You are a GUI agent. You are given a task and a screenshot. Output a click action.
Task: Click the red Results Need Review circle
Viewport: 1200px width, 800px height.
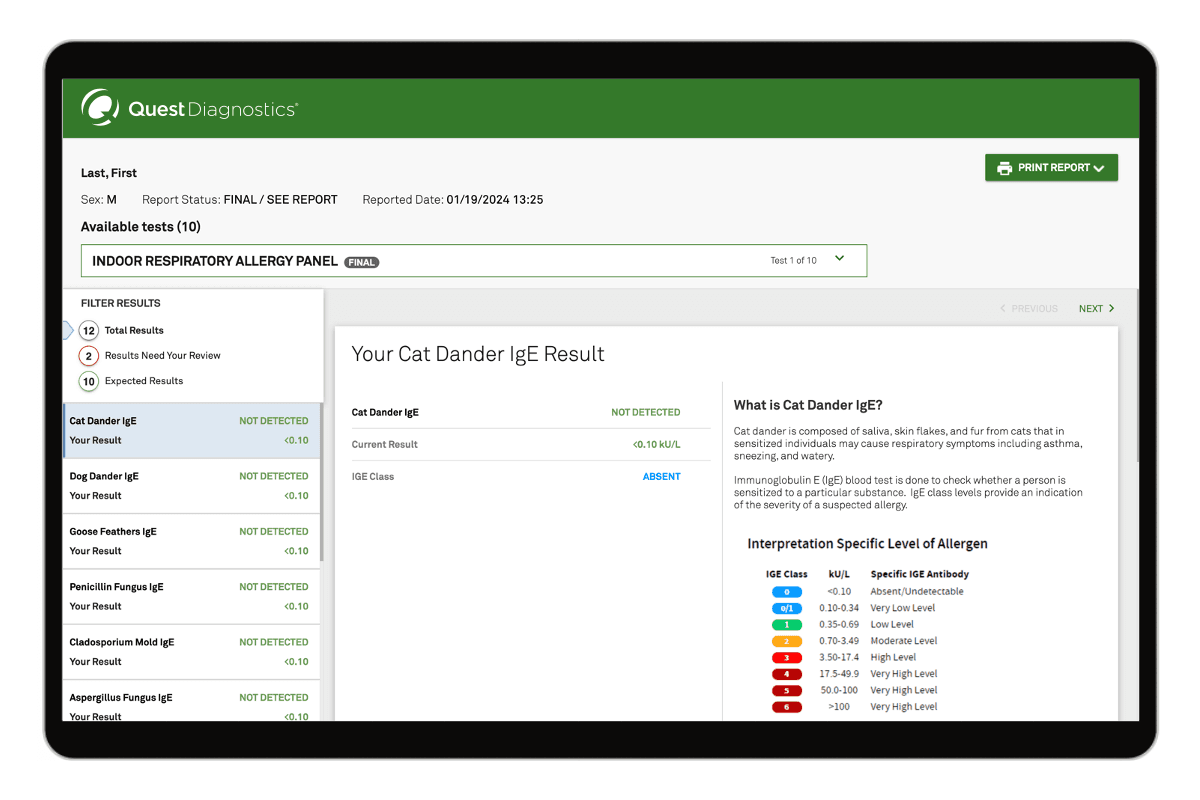(89, 356)
